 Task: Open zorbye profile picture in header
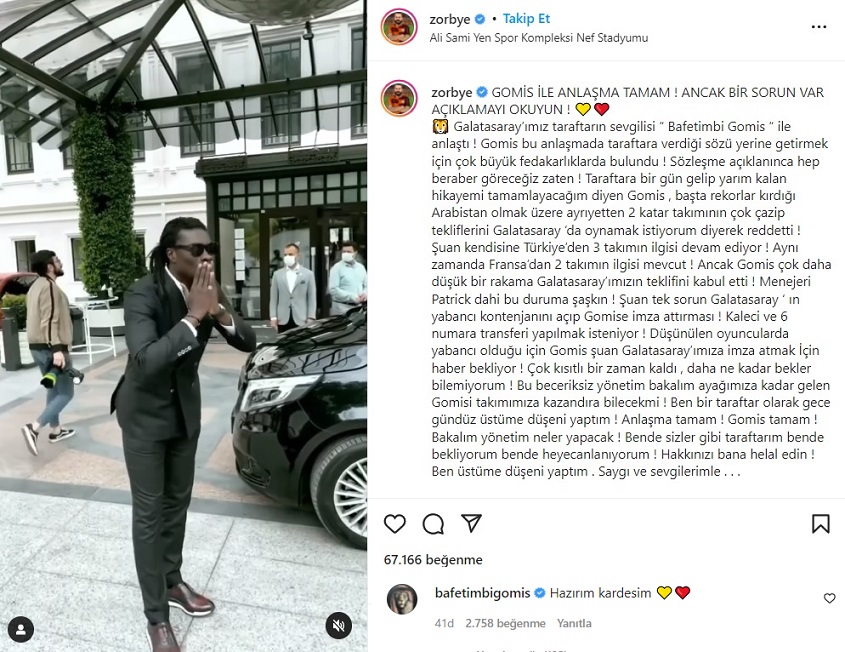[x=399, y=26]
